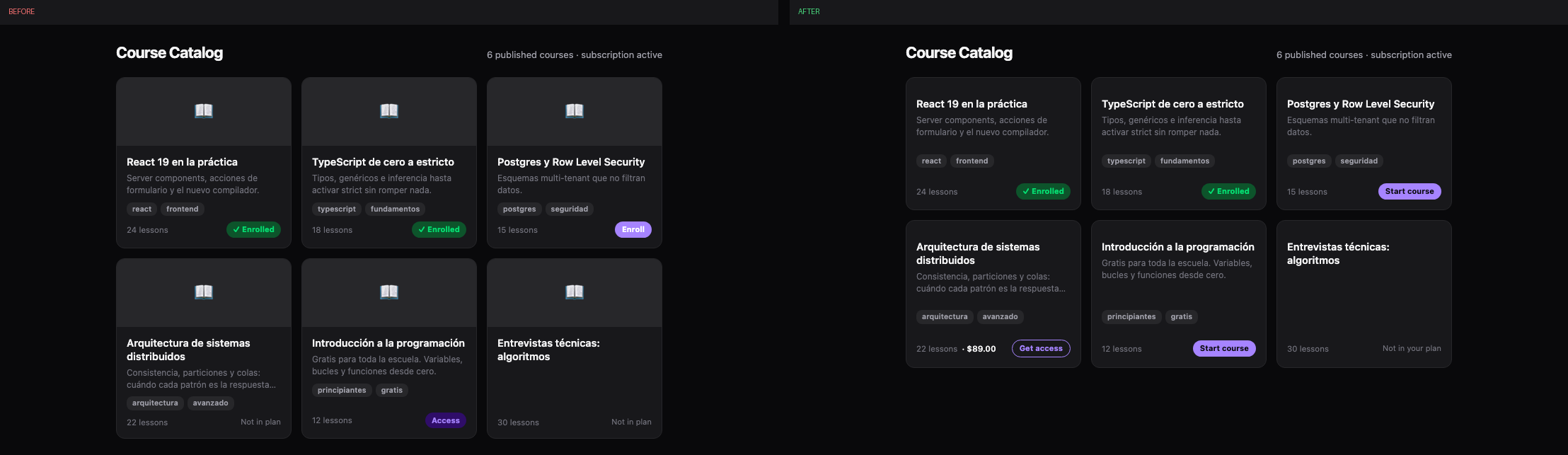Click the 'Course Catalog' heading in the BEFORE panel
Viewport: 1568px width, 455px height.
[169, 53]
